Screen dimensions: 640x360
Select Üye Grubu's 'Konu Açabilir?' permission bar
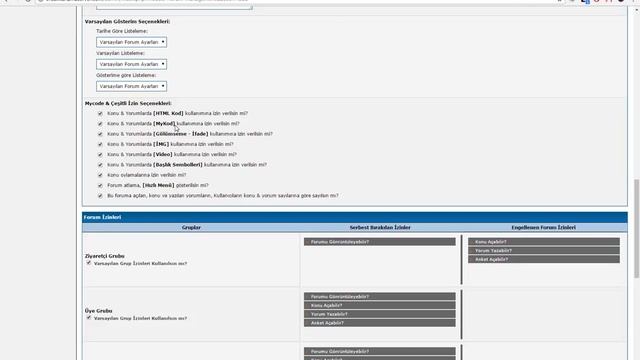coord(380,305)
